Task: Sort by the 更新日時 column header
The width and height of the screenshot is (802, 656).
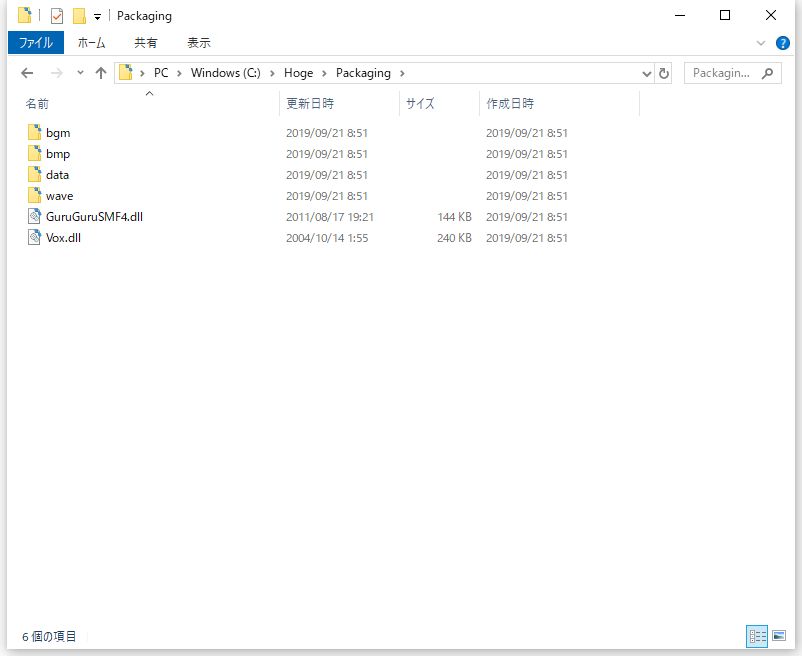Action: pyautogui.click(x=310, y=103)
